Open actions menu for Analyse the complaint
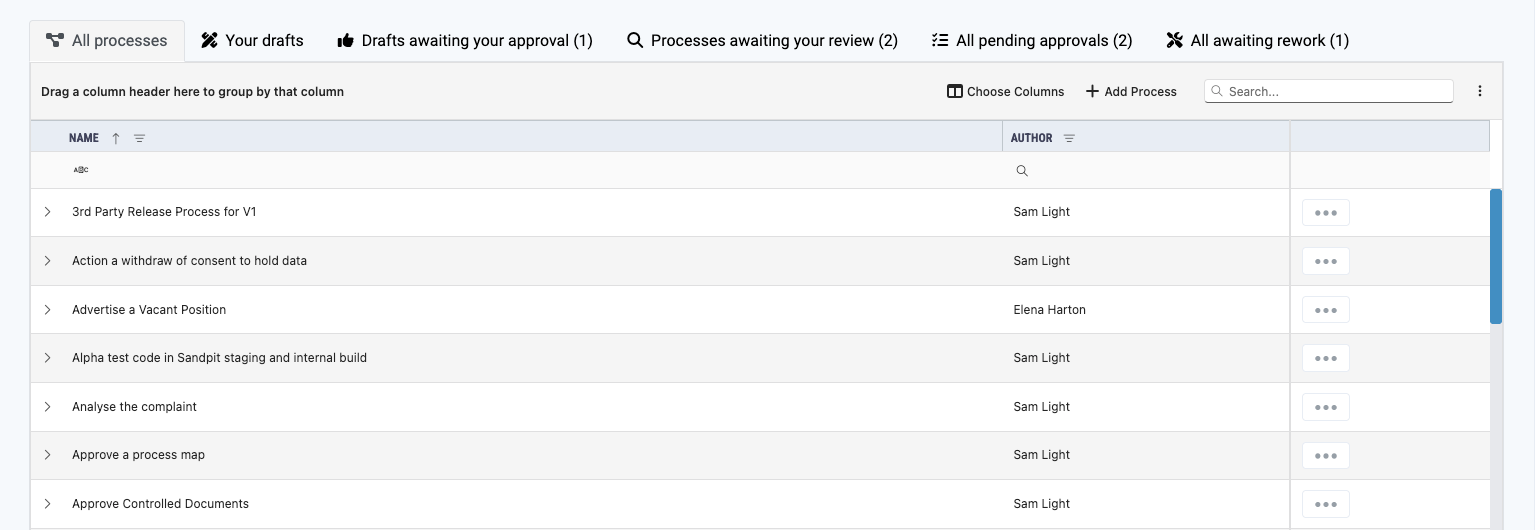 (x=1326, y=407)
